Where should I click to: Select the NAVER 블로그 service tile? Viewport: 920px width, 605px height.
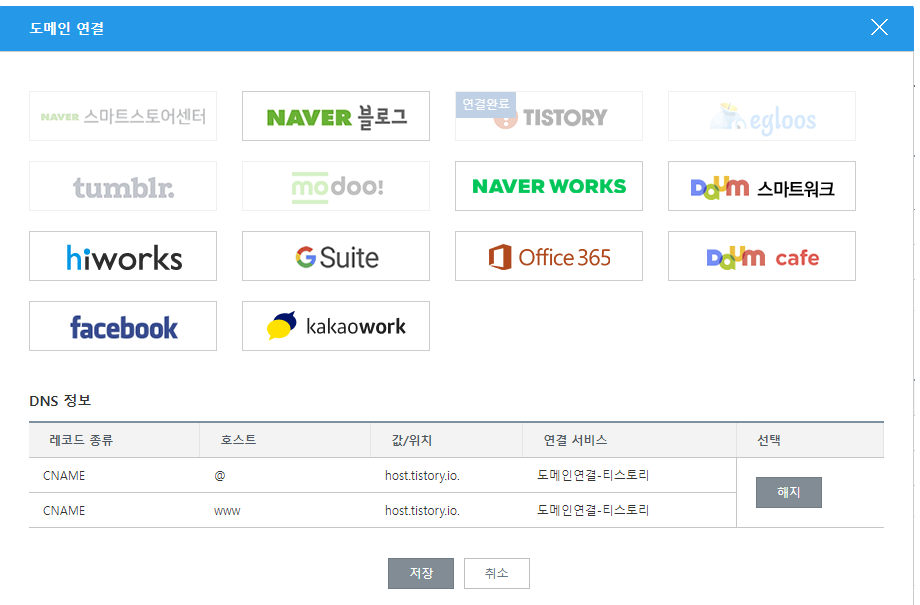[x=335, y=116]
